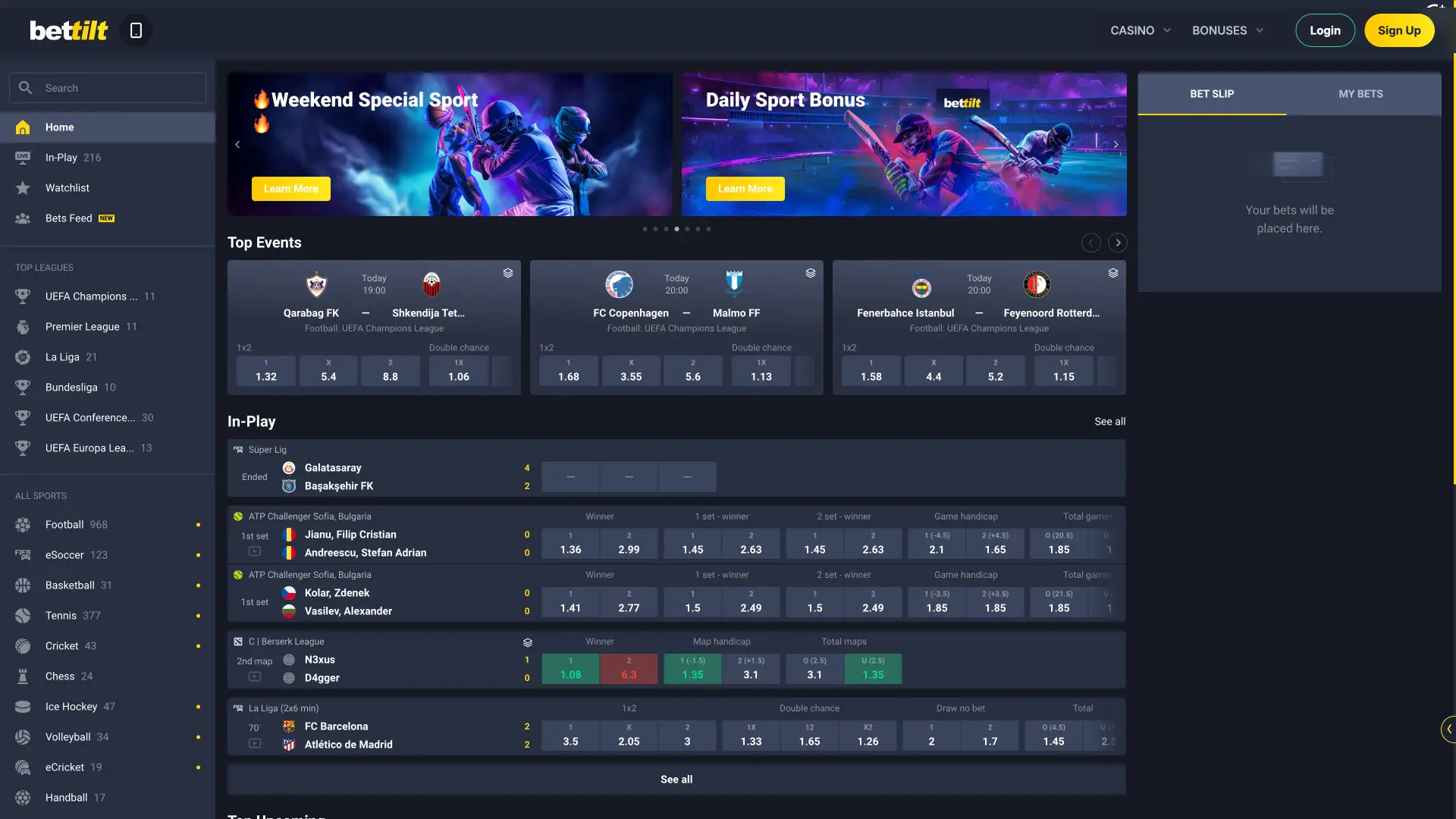Select odds 1.32 for Qarabag FK win

pyautogui.click(x=266, y=371)
